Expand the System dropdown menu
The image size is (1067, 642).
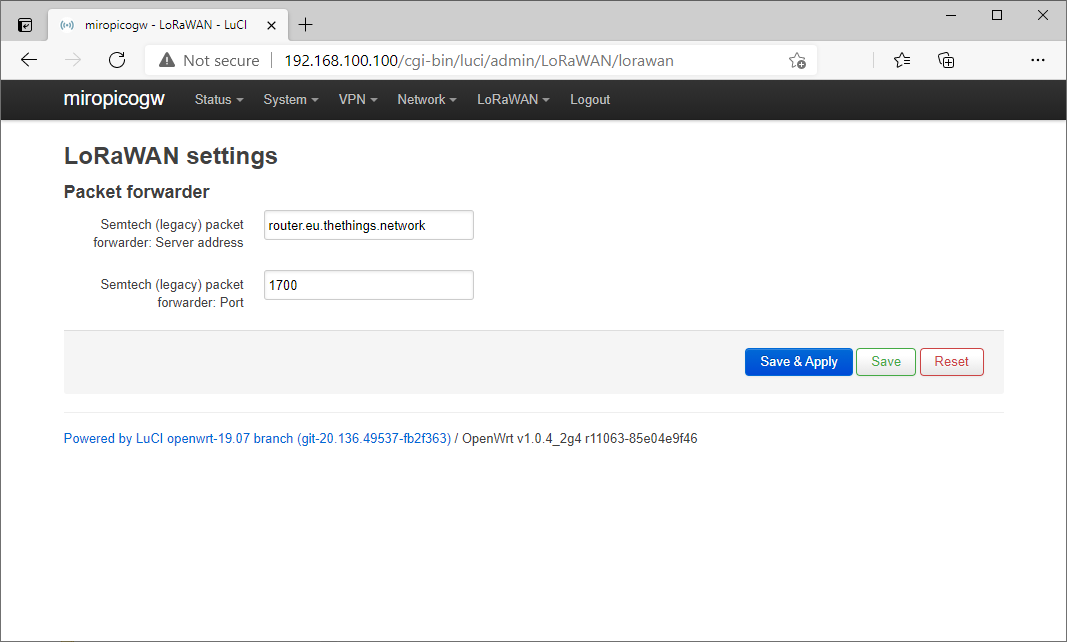290,100
